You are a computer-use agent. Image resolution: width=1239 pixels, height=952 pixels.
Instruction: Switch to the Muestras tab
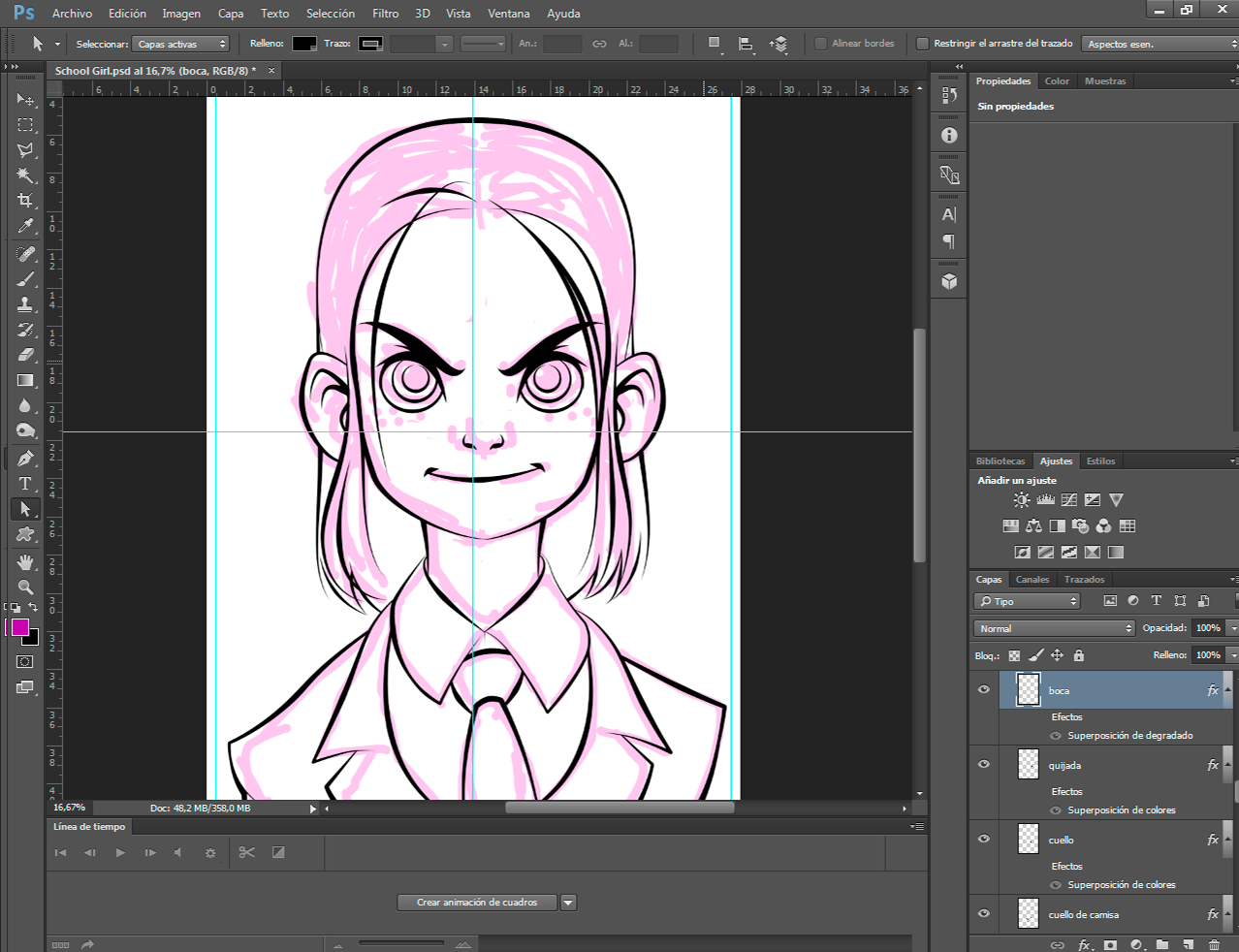point(1105,81)
